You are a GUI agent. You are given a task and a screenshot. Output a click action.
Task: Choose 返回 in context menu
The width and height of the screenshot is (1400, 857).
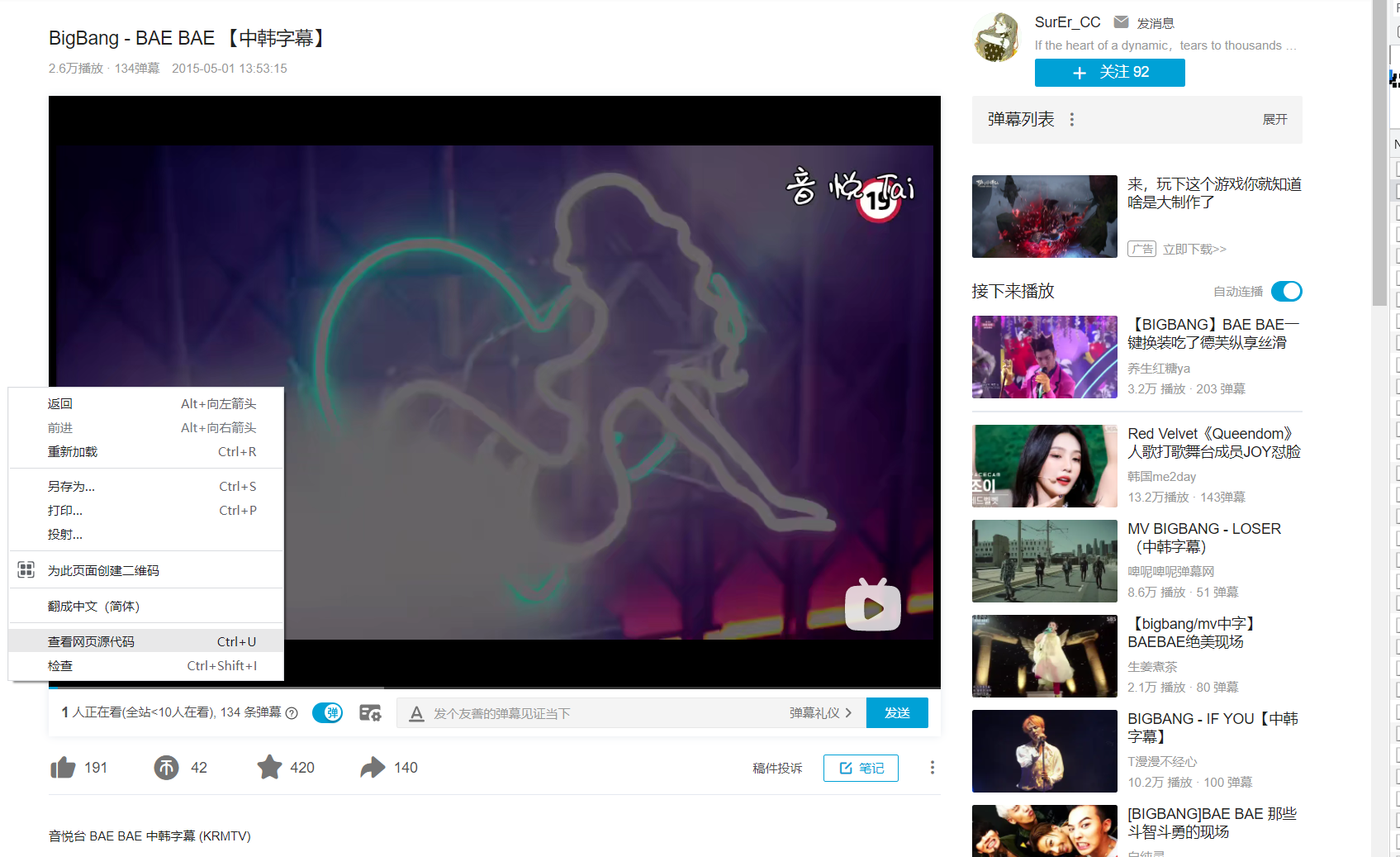[x=146, y=403]
